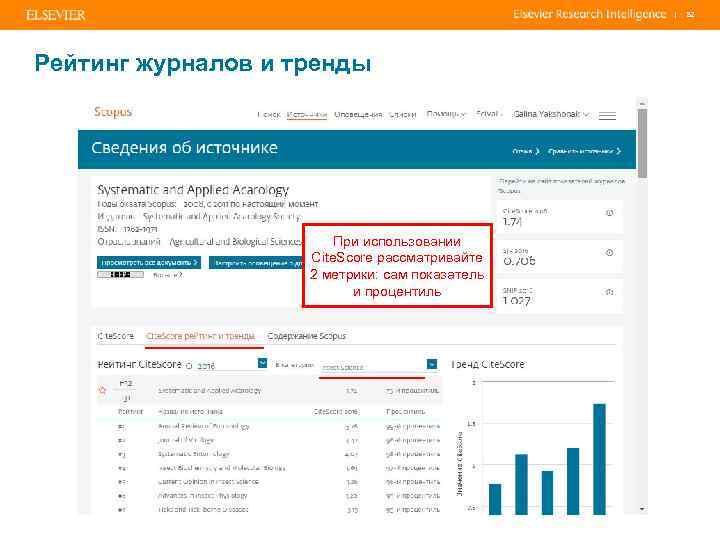Click the scrollbar down arrow
The width and height of the screenshot is (720, 540).
[642, 509]
